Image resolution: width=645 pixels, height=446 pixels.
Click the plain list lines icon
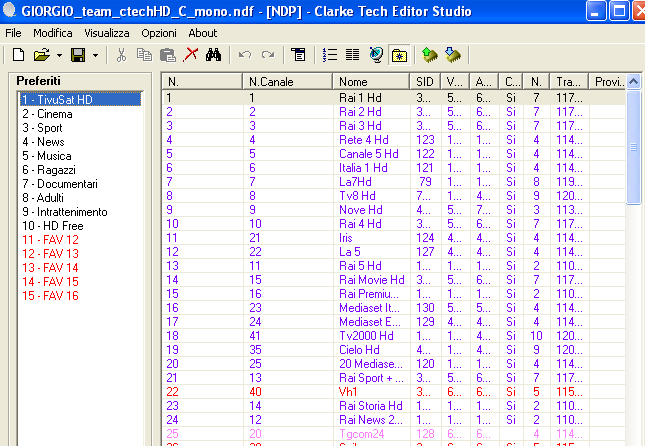coord(353,55)
